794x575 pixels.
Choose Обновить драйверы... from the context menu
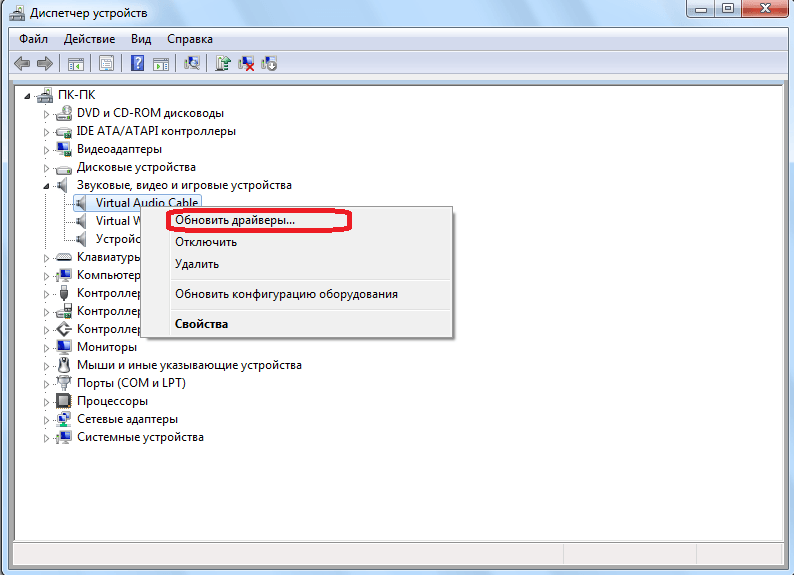235,220
